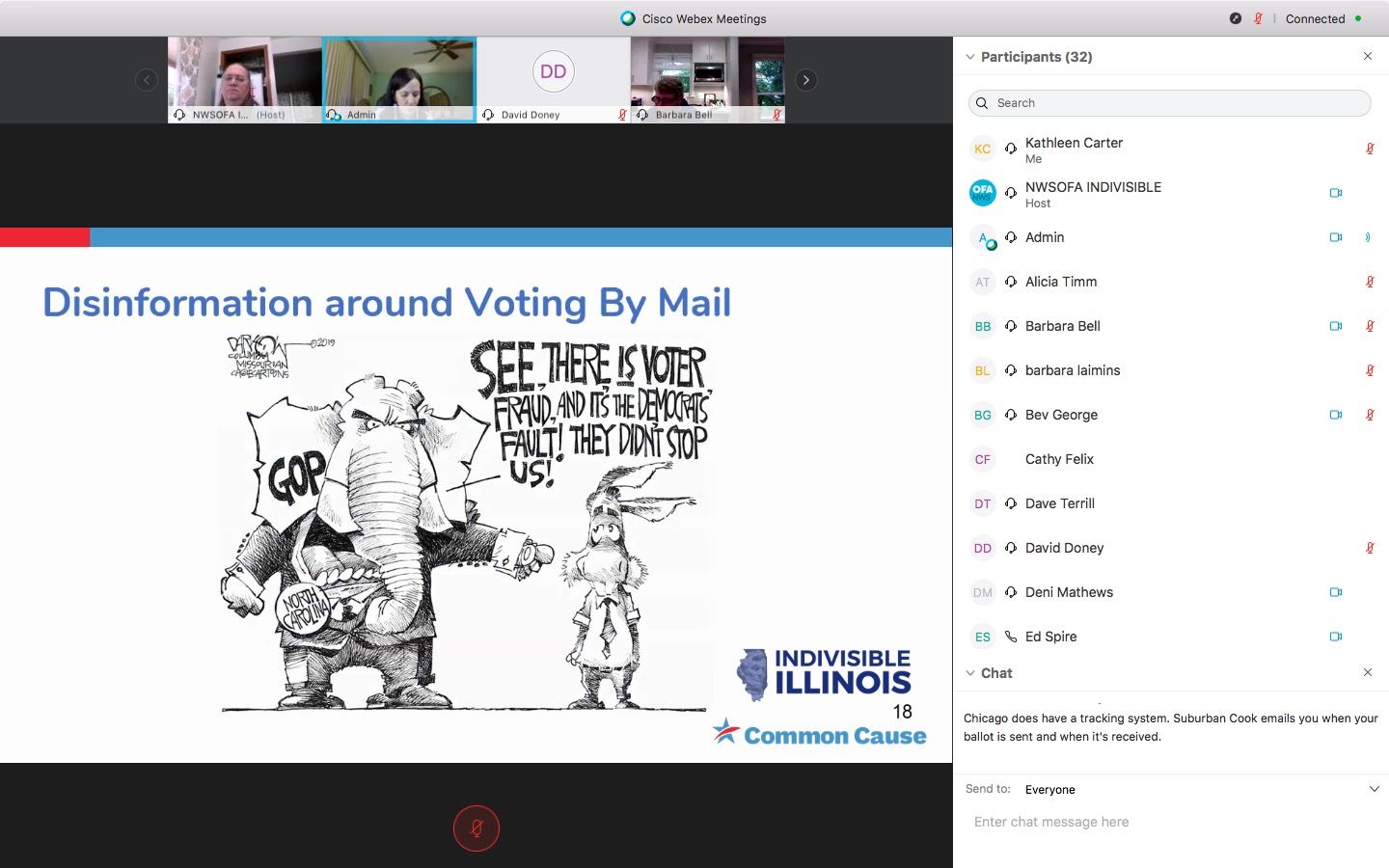Select Bev George in participant list
This screenshot has width=1389, height=868.
click(1171, 415)
